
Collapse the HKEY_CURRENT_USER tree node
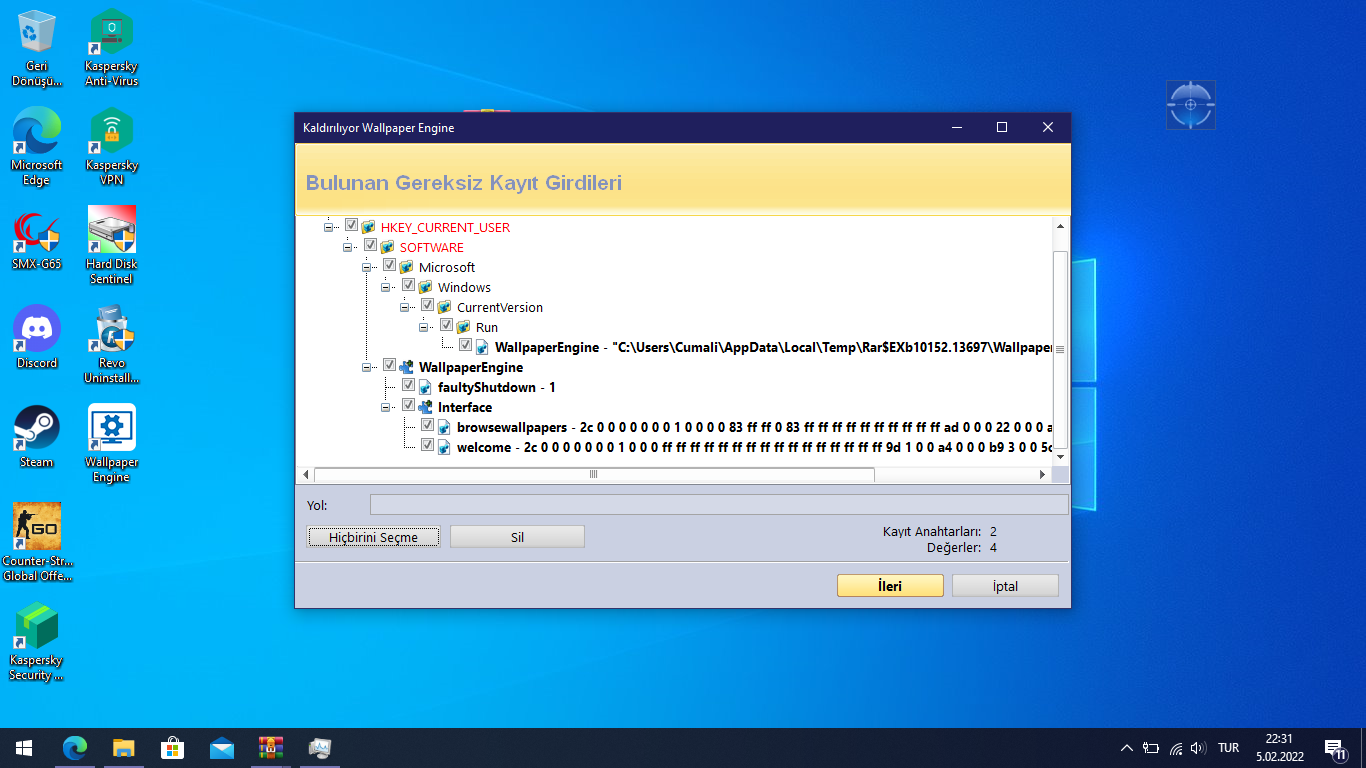(x=329, y=228)
